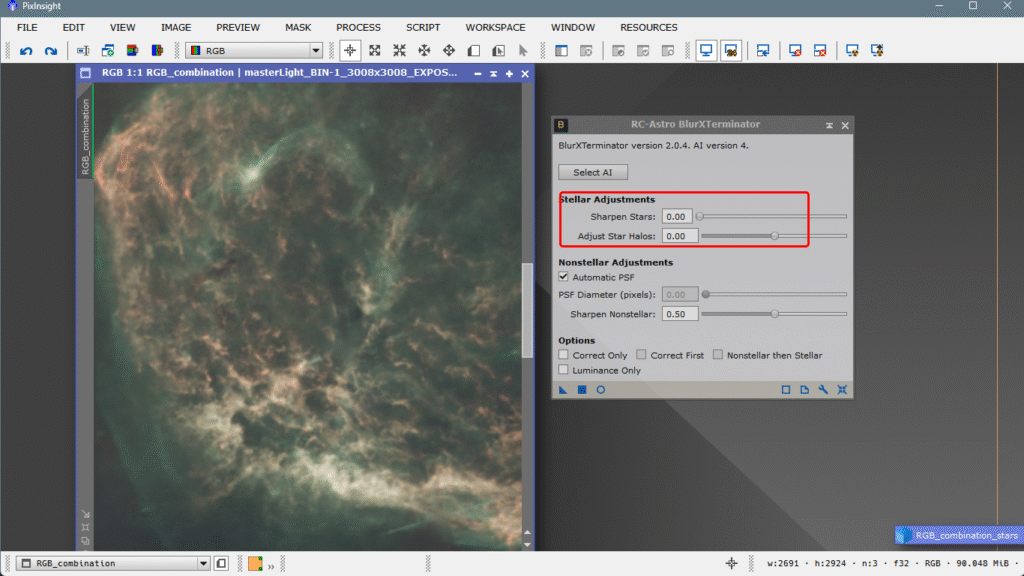The image size is (1024, 576).
Task: Click the four-way arrows pan icon
Action: [424, 51]
